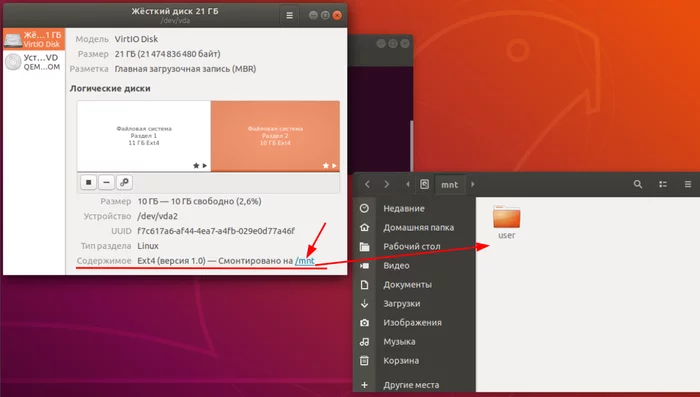
Task: Click the device value /dev/vda2
Action: click(x=158, y=216)
